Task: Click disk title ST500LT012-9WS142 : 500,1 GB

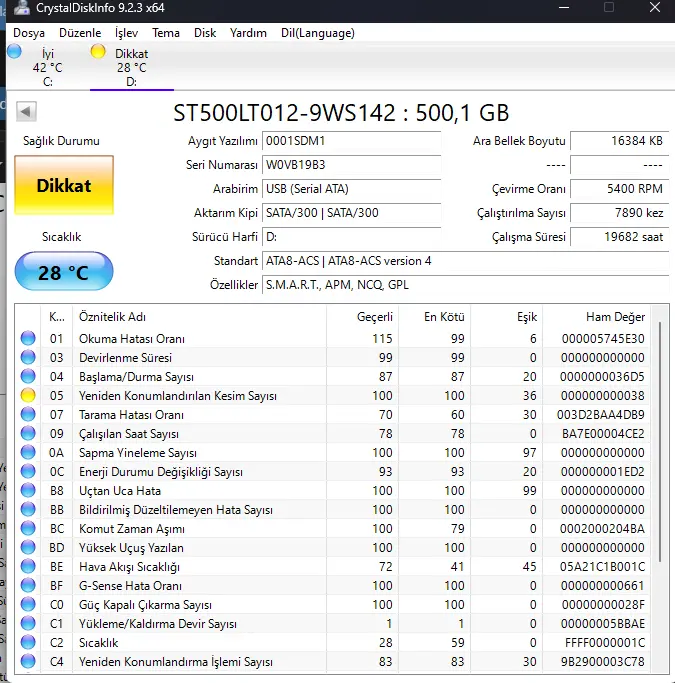Action: coord(341,113)
